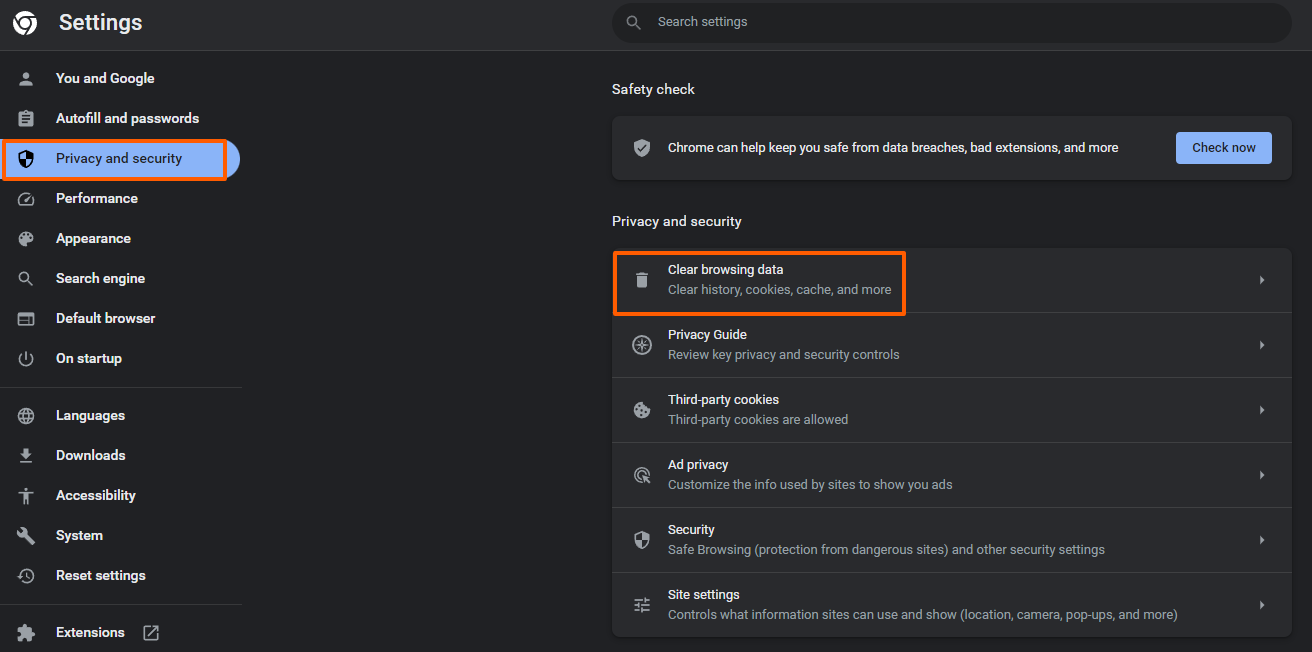Click the window icon beside Default browser
1312x652 pixels.
click(26, 318)
